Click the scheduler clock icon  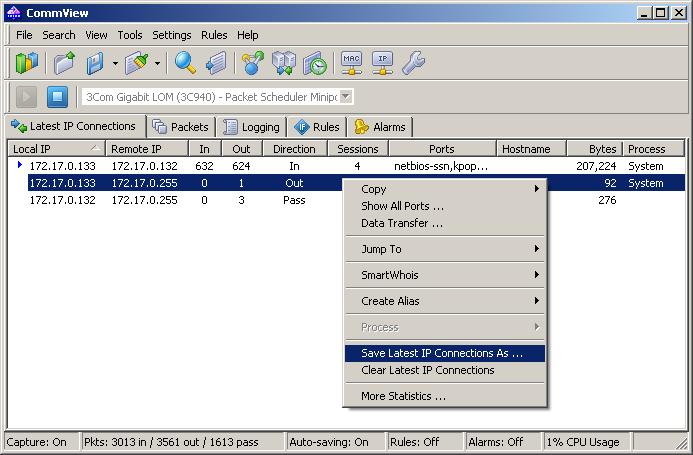click(315, 63)
